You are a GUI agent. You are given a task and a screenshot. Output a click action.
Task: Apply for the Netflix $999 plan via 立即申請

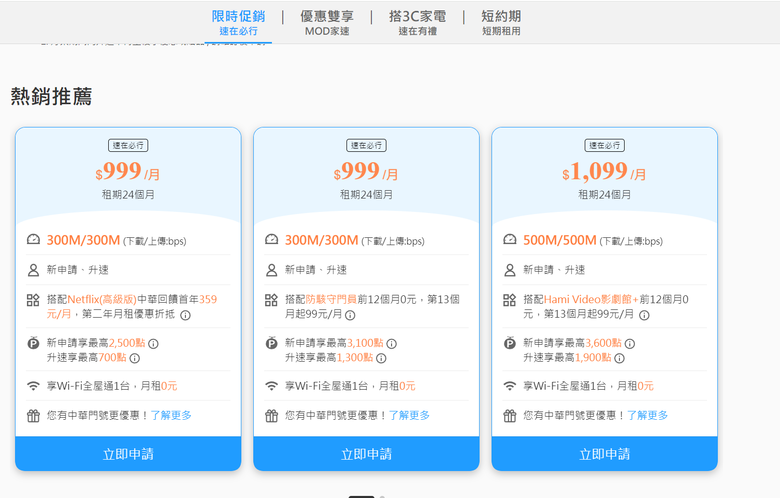tap(128, 454)
